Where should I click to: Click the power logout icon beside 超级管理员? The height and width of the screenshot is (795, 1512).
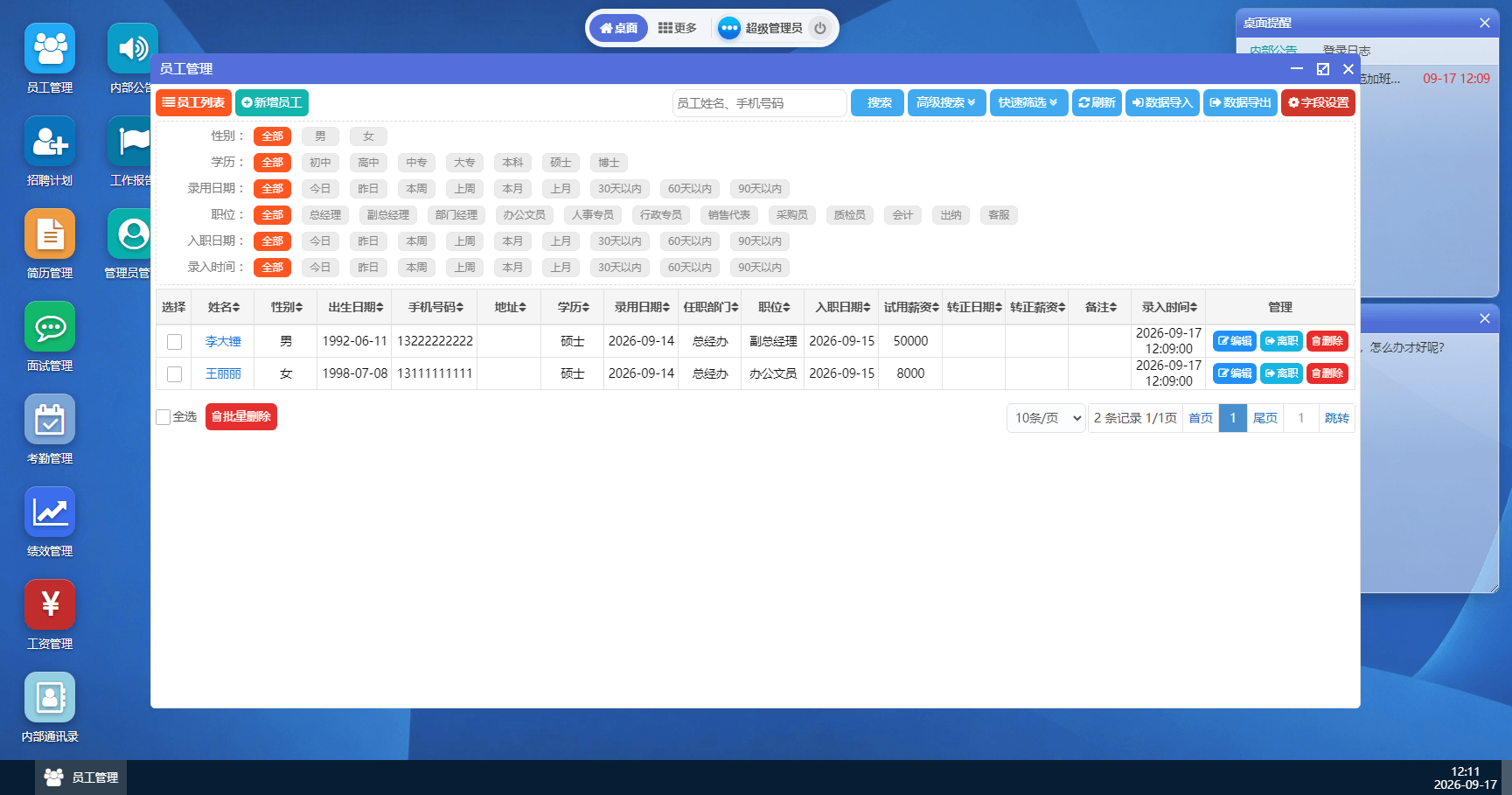(820, 28)
